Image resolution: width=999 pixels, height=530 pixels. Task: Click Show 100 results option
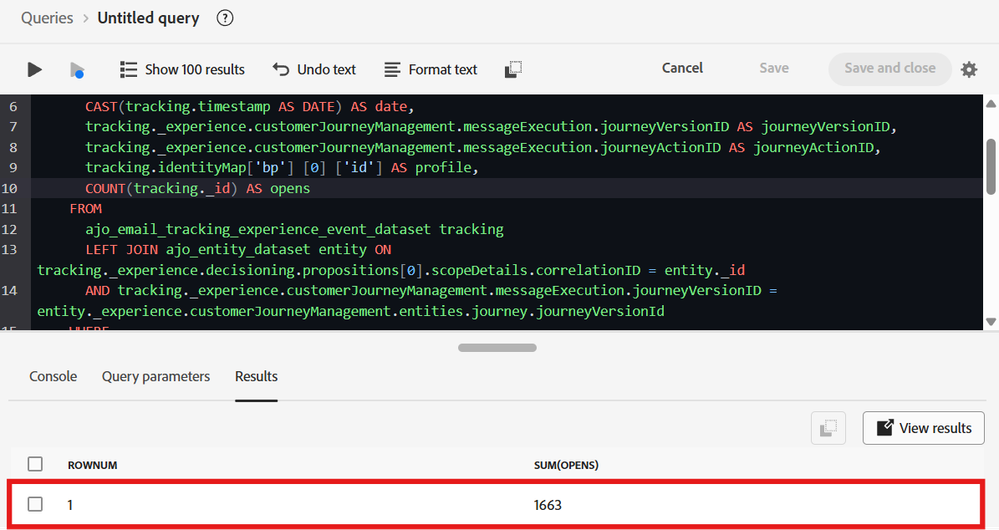[182, 69]
